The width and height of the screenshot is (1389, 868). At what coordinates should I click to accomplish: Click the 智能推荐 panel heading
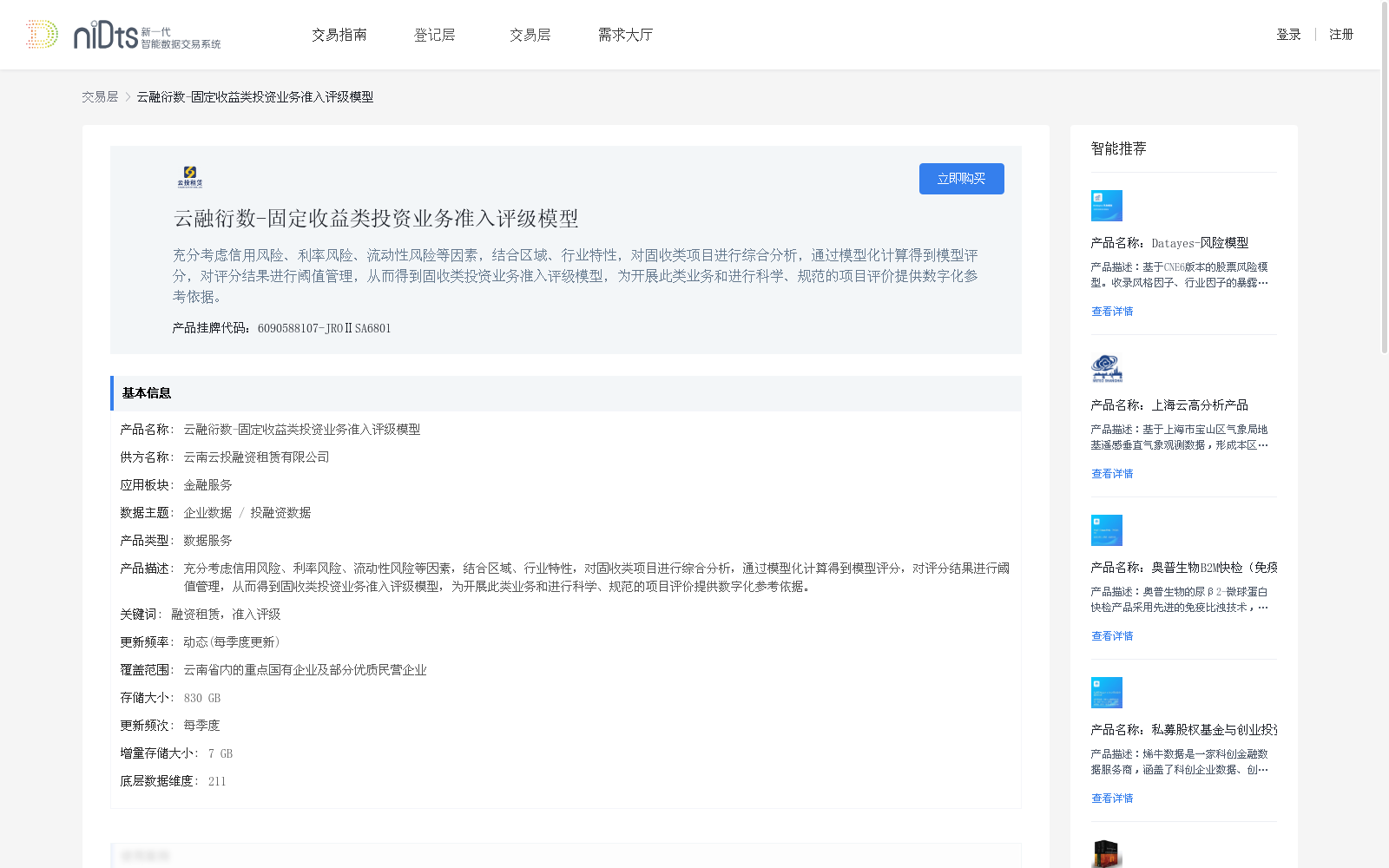(x=1118, y=148)
